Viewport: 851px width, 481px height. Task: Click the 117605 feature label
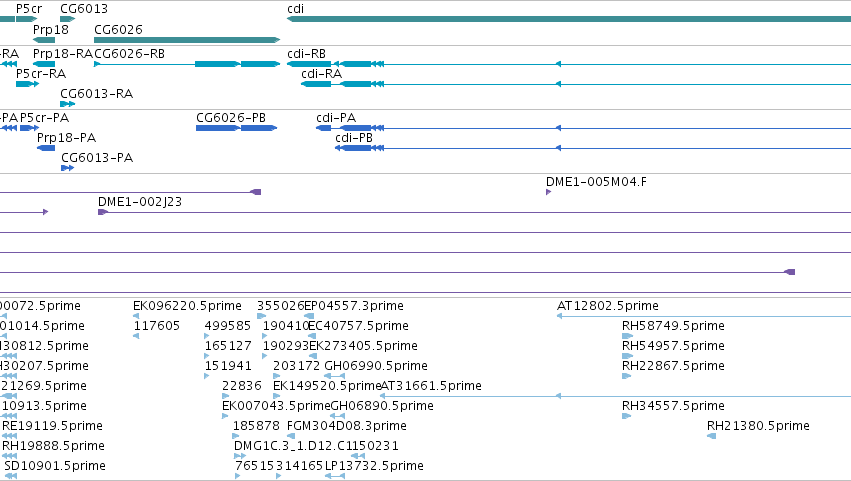pyautogui.click(x=157, y=326)
